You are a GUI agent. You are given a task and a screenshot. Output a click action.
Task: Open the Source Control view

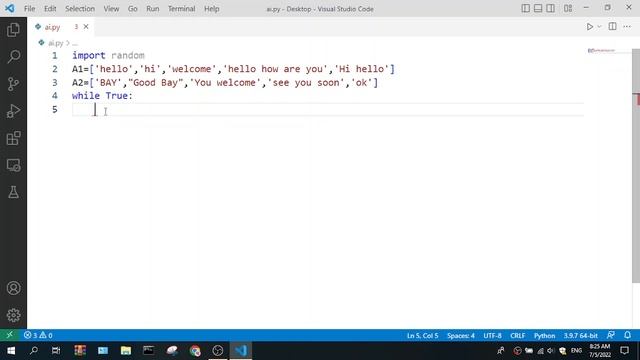[13, 84]
